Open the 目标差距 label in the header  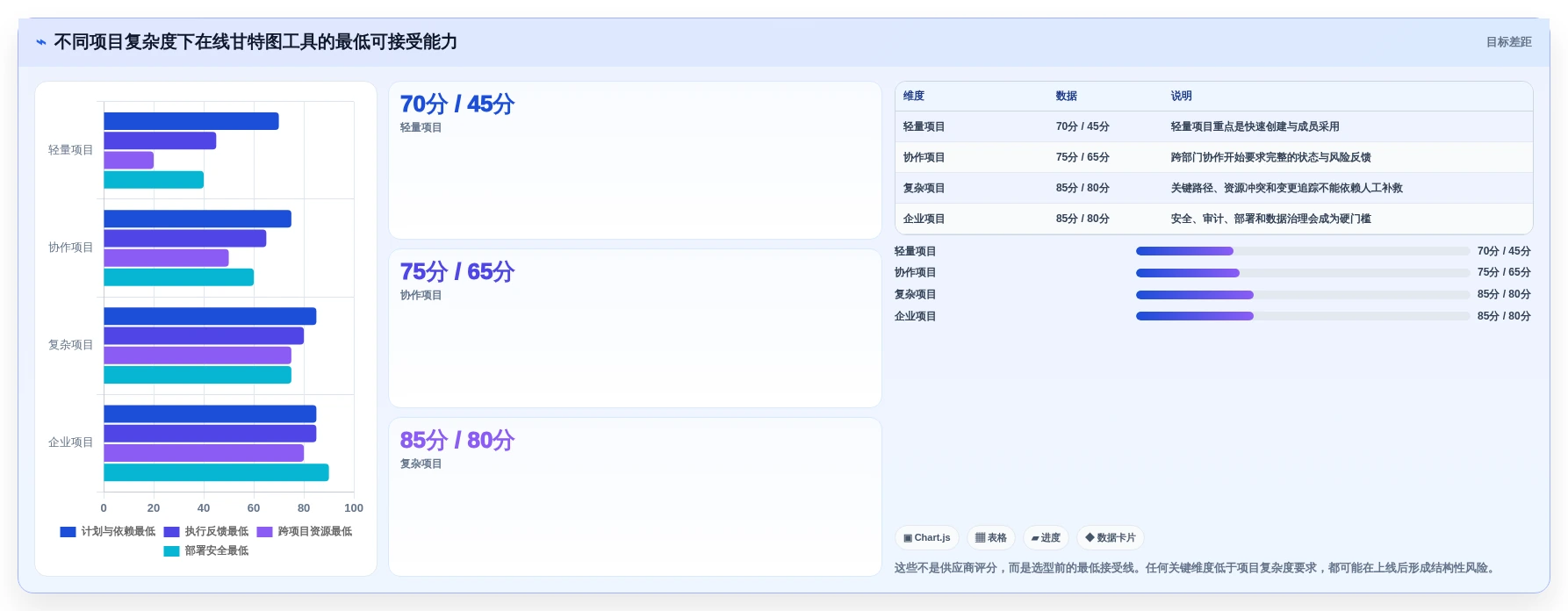[1508, 42]
